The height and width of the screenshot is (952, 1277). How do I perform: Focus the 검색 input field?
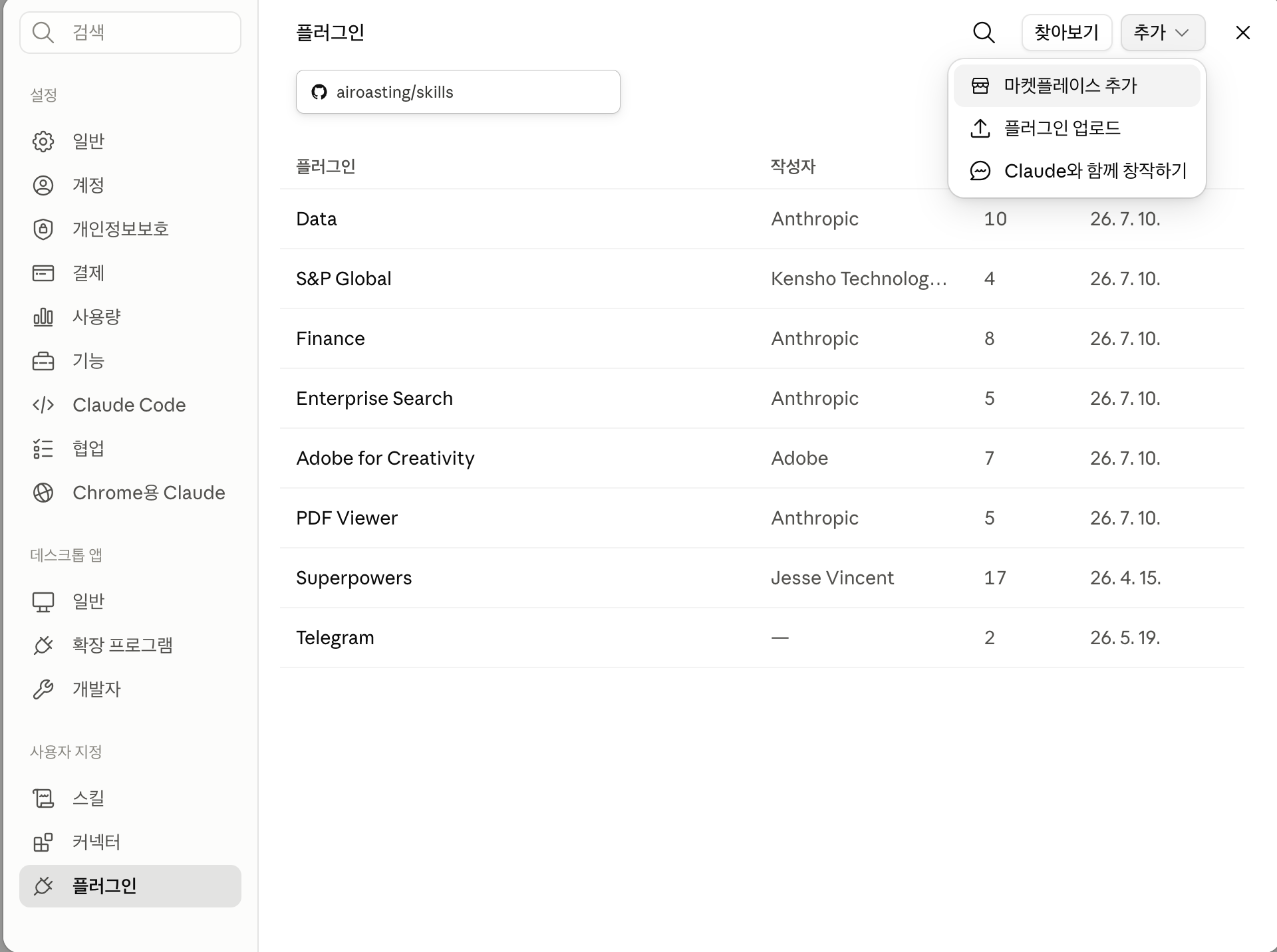[x=130, y=33]
